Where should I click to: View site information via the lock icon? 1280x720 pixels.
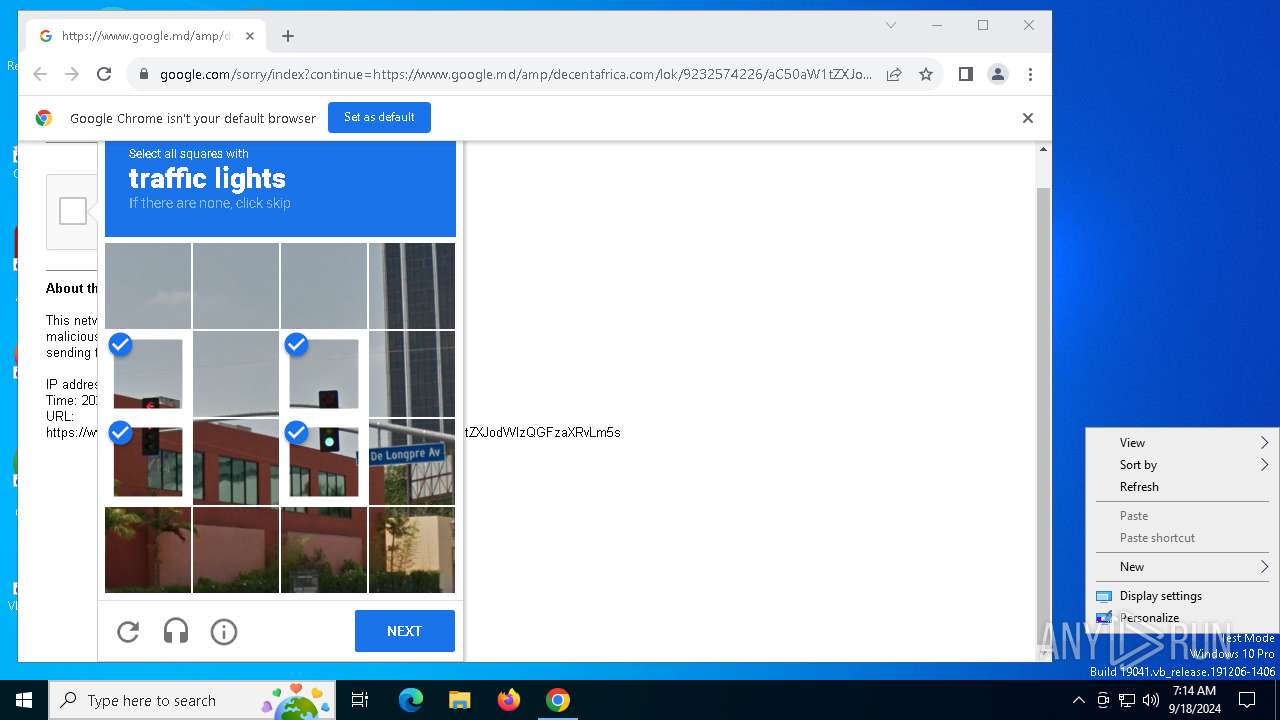144,74
